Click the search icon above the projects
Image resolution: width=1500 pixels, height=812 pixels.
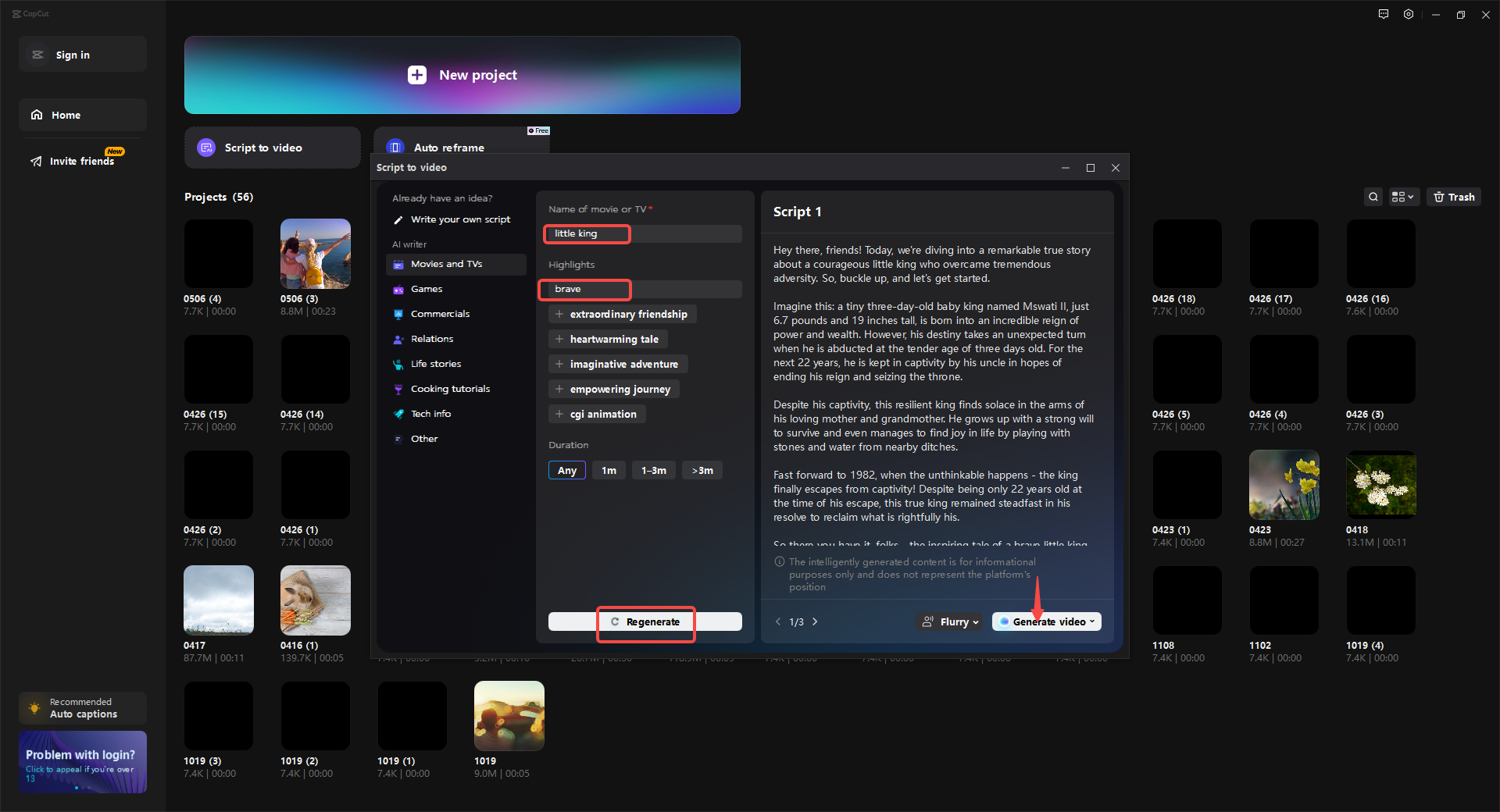point(1373,197)
